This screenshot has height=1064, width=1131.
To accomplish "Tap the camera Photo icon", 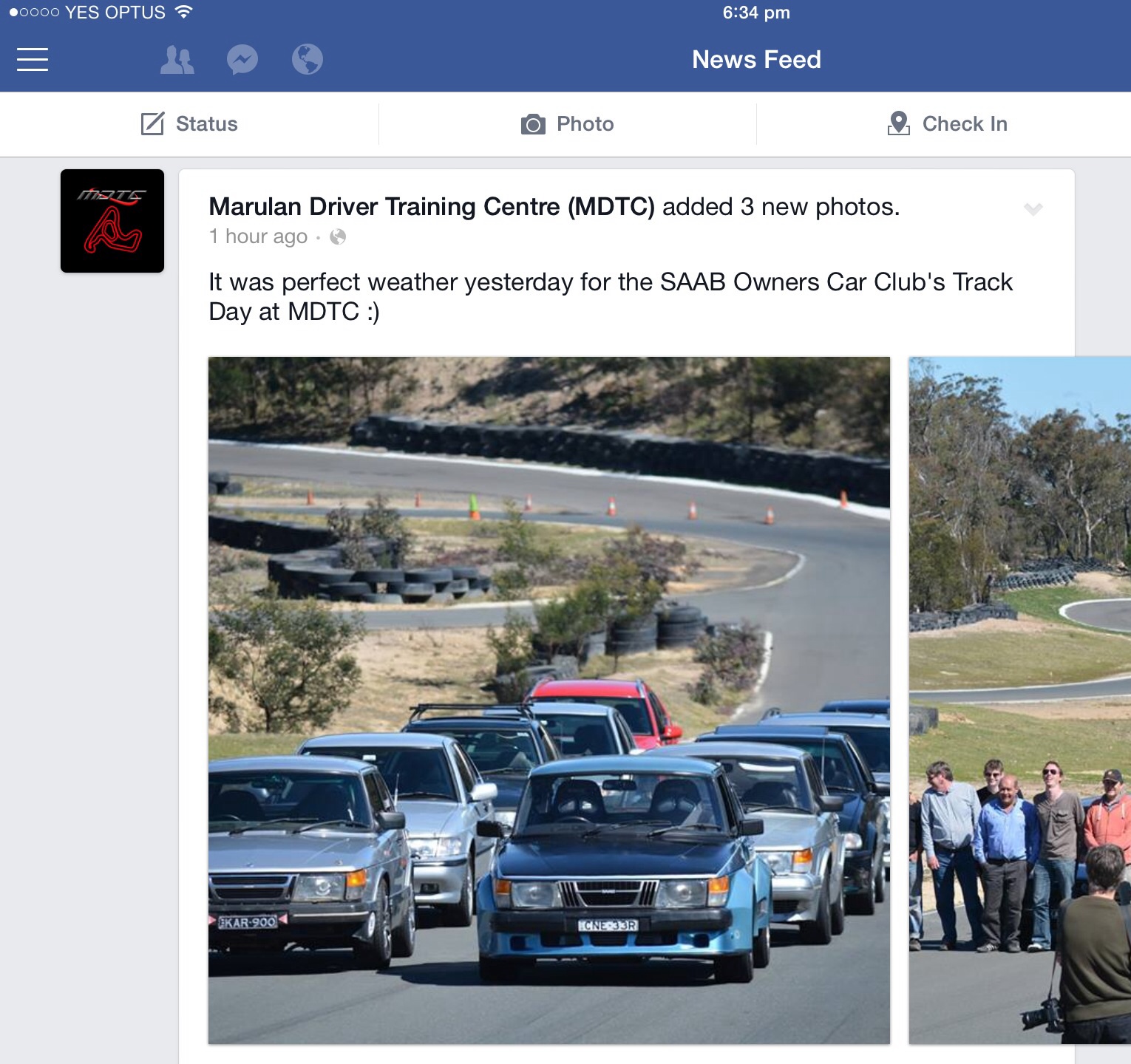I will [x=533, y=124].
